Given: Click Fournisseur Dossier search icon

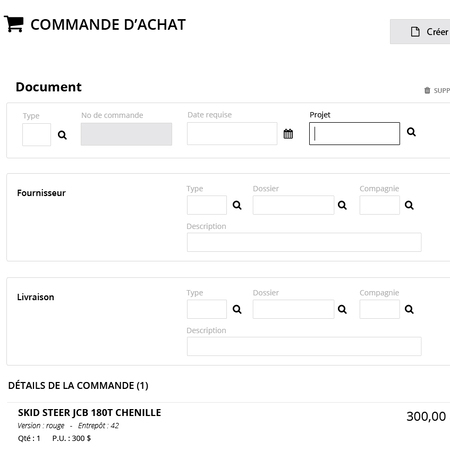Looking at the screenshot, I should pos(342,205).
